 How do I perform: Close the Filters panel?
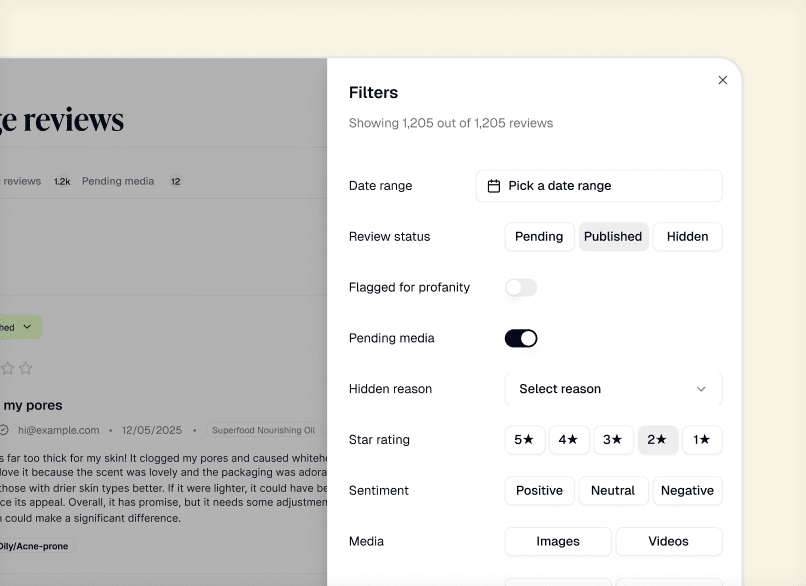723,80
